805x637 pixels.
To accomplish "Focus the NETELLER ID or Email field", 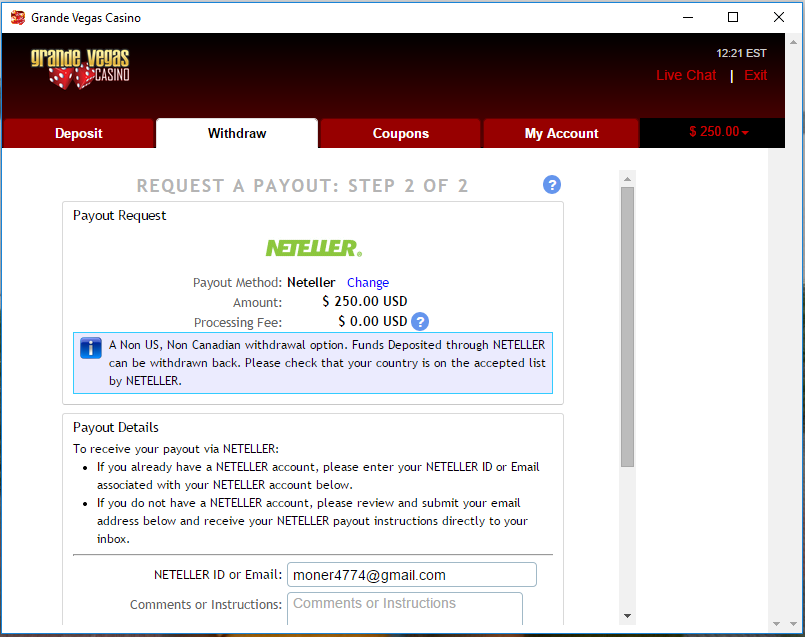I will click(412, 575).
